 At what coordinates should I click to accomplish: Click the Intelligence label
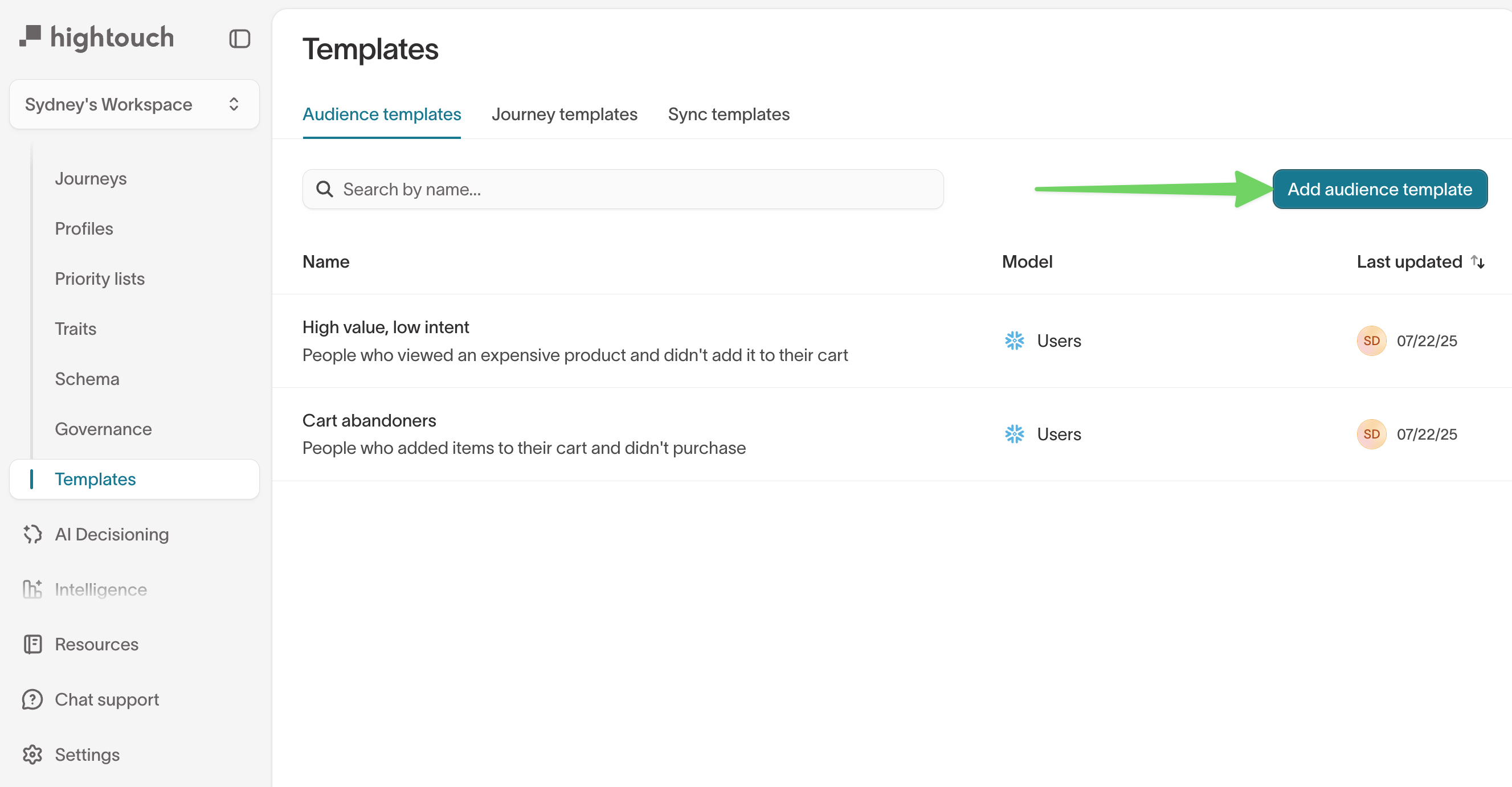point(101,589)
